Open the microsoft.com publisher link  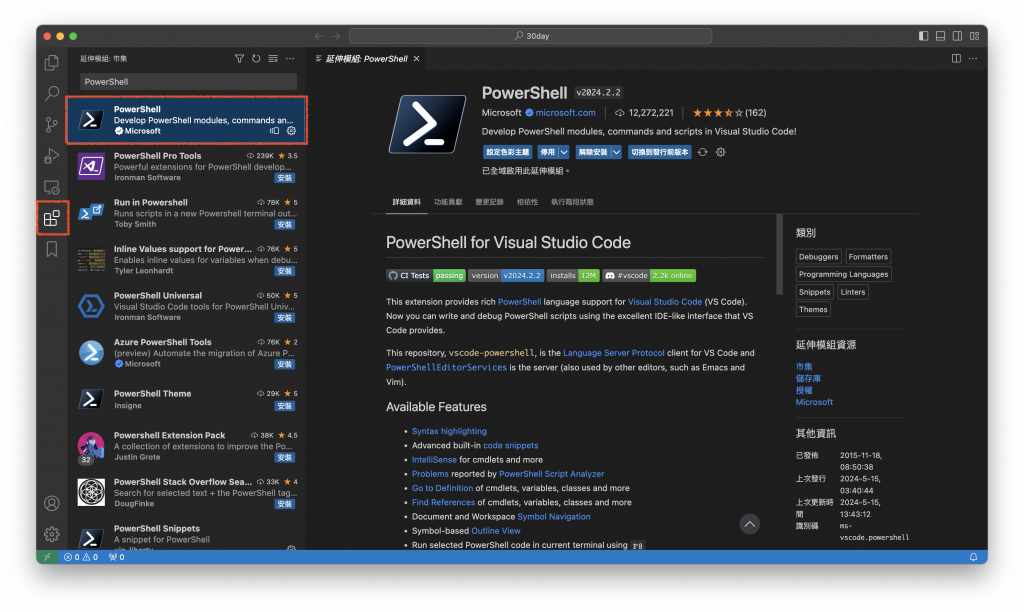(x=566, y=113)
